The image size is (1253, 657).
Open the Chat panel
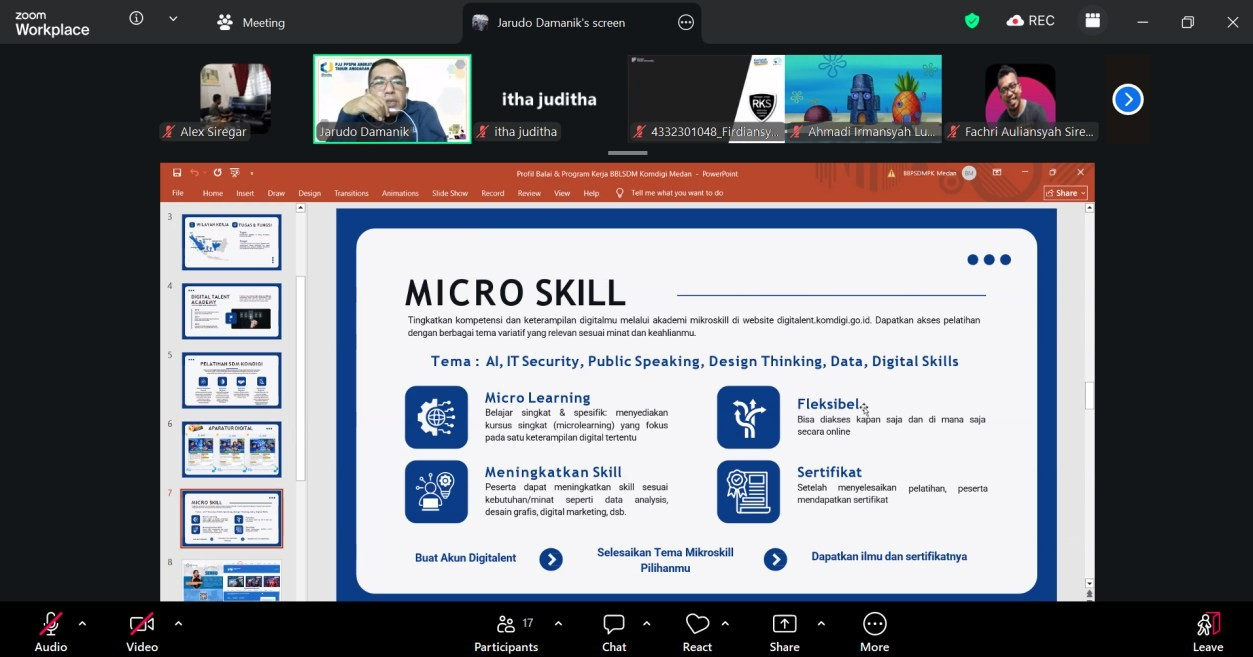tap(614, 625)
